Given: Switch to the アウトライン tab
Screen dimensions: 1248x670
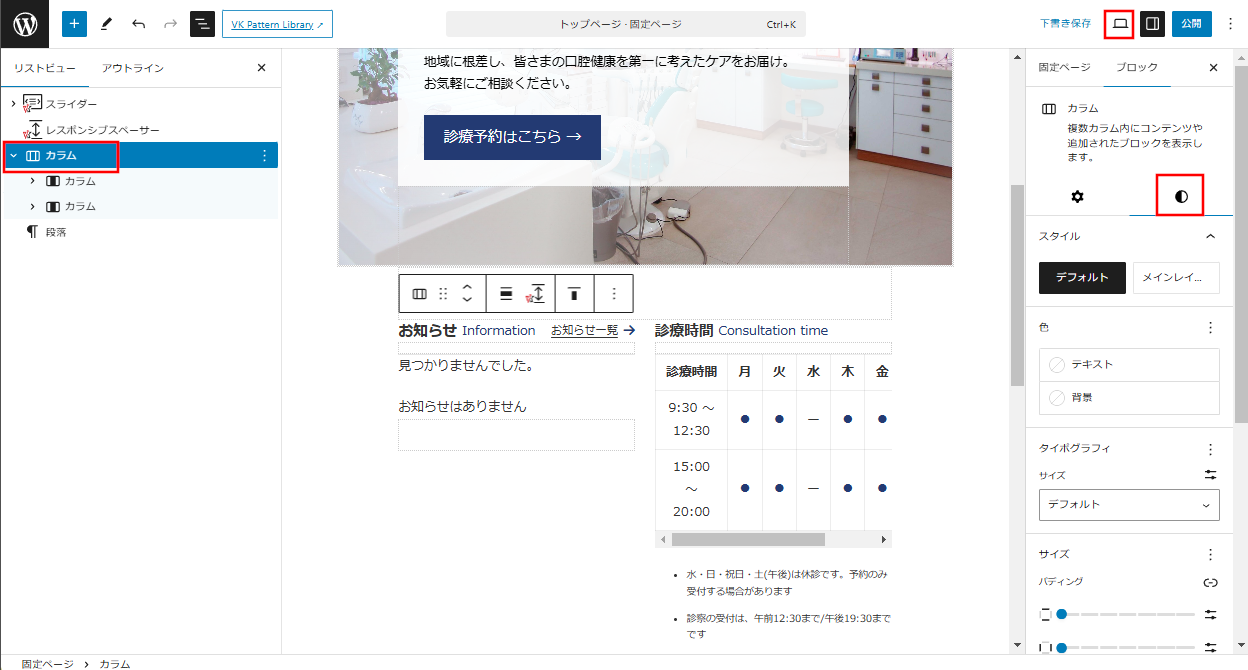Looking at the screenshot, I should [x=132, y=68].
